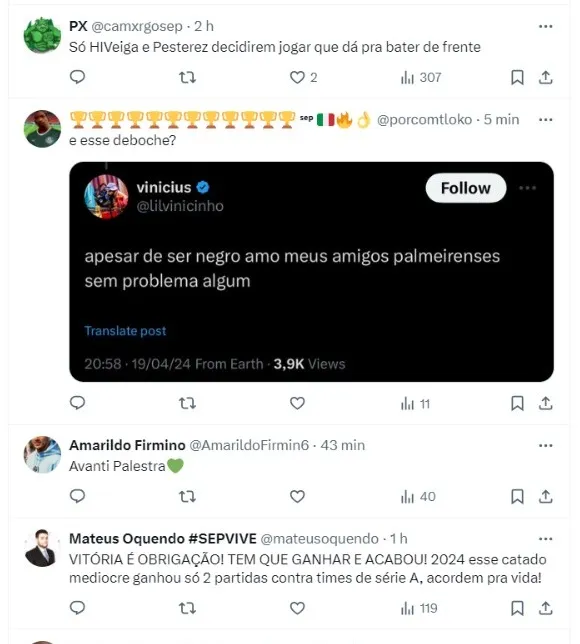The width and height of the screenshot is (580, 644).
Task: Open @mateusoquendo profile handle link
Action: click(320, 538)
